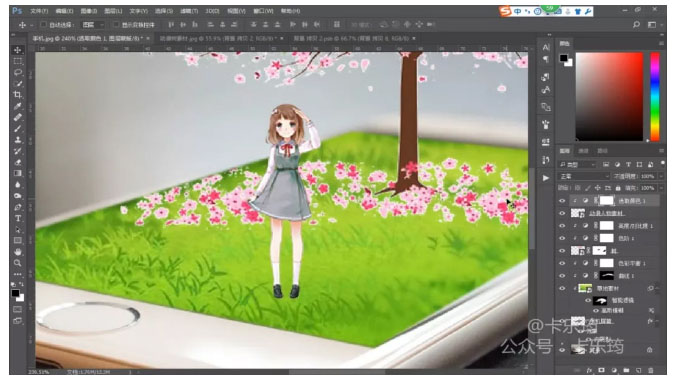
Task: Click the new group folder icon
Action: click(626, 370)
